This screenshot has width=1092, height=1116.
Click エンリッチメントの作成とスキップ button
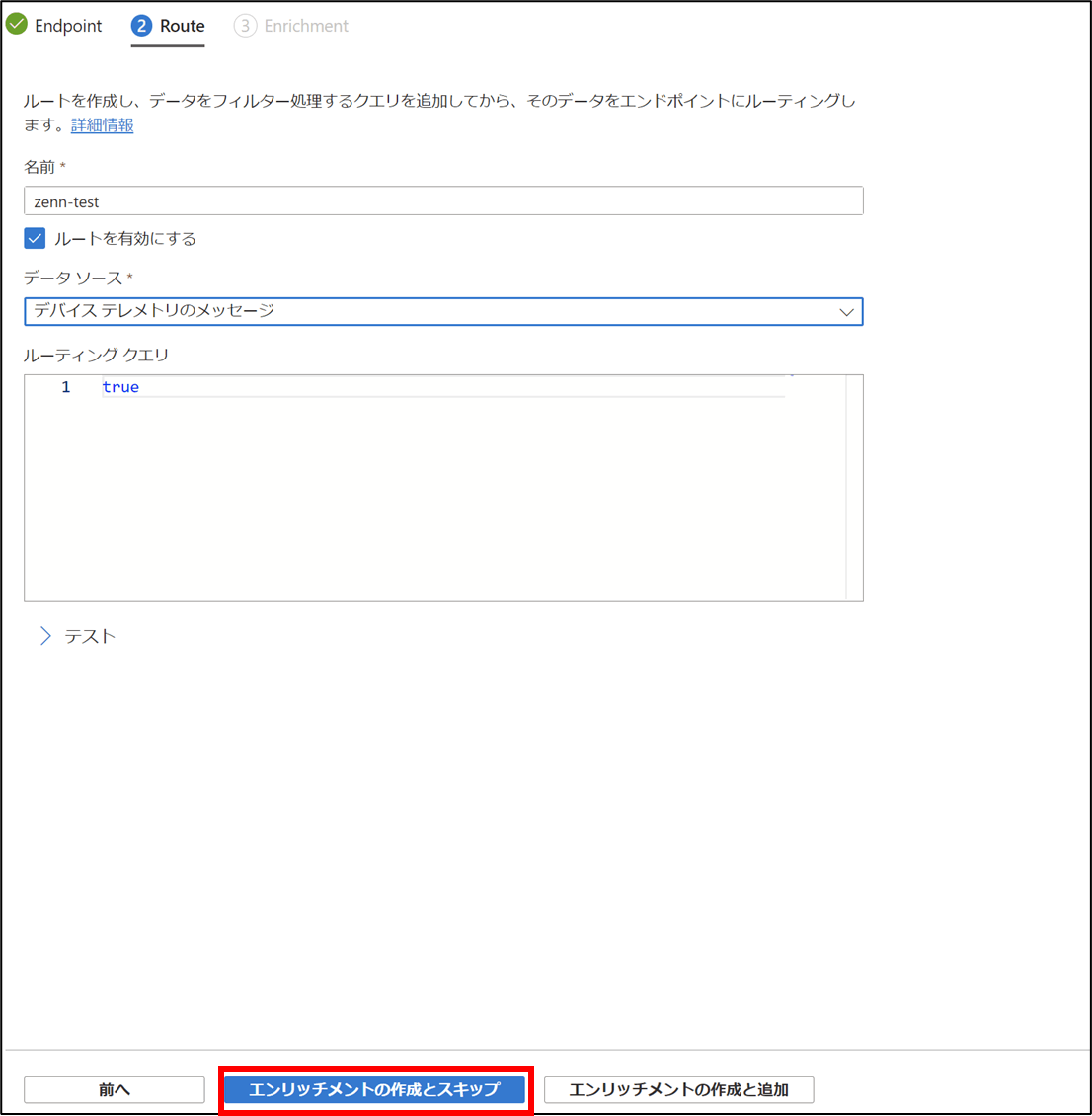374,1089
